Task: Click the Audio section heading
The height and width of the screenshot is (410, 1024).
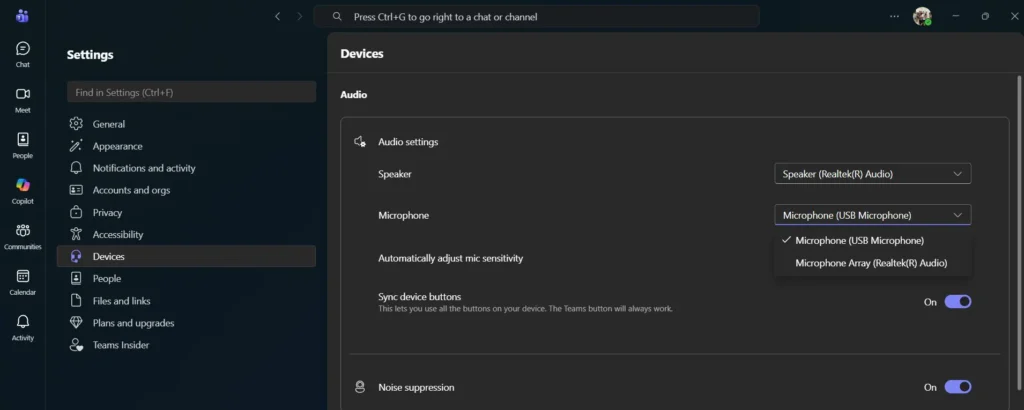Action: [x=353, y=95]
